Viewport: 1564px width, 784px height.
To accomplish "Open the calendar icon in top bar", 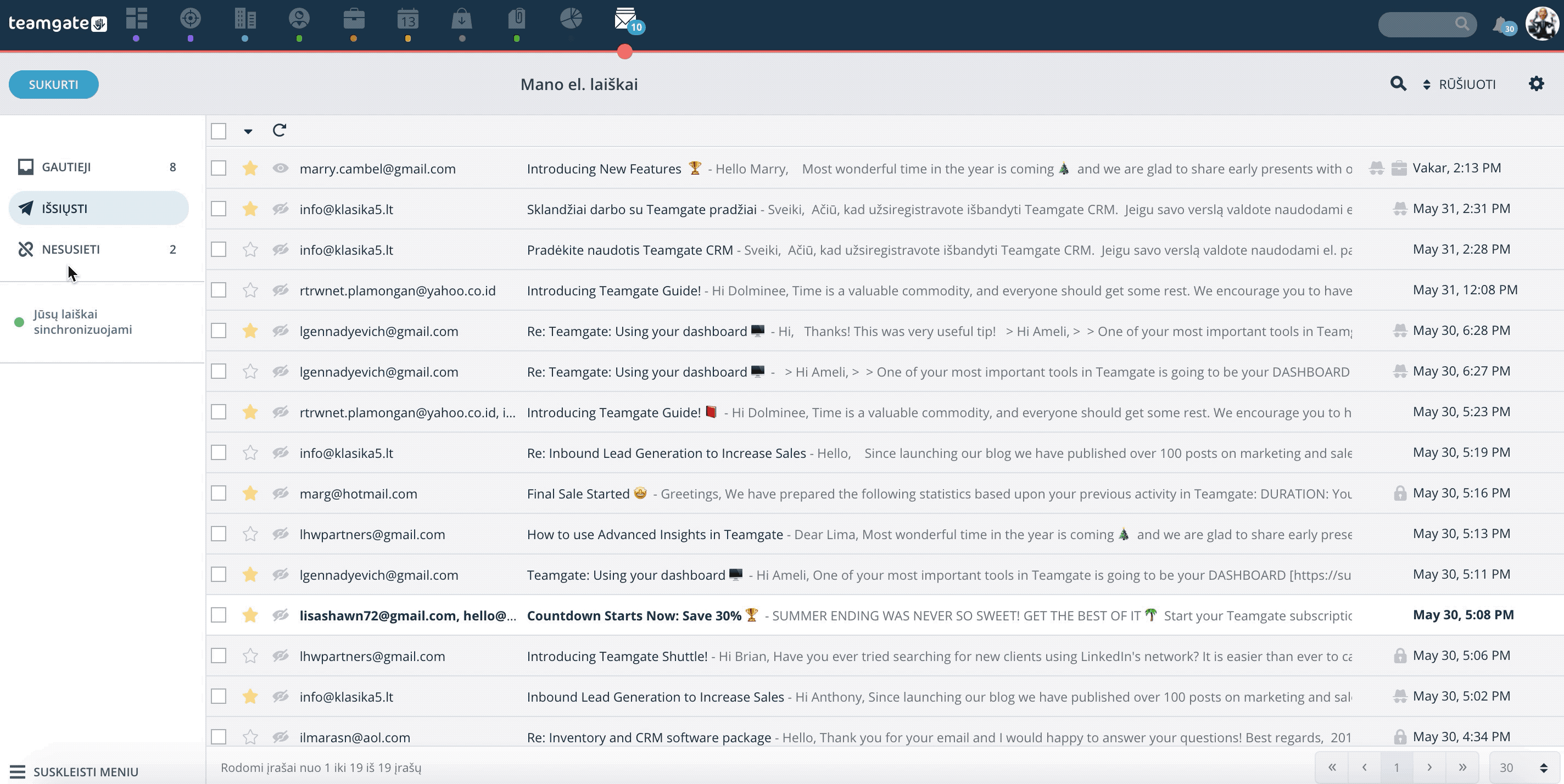I will coord(408,19).
